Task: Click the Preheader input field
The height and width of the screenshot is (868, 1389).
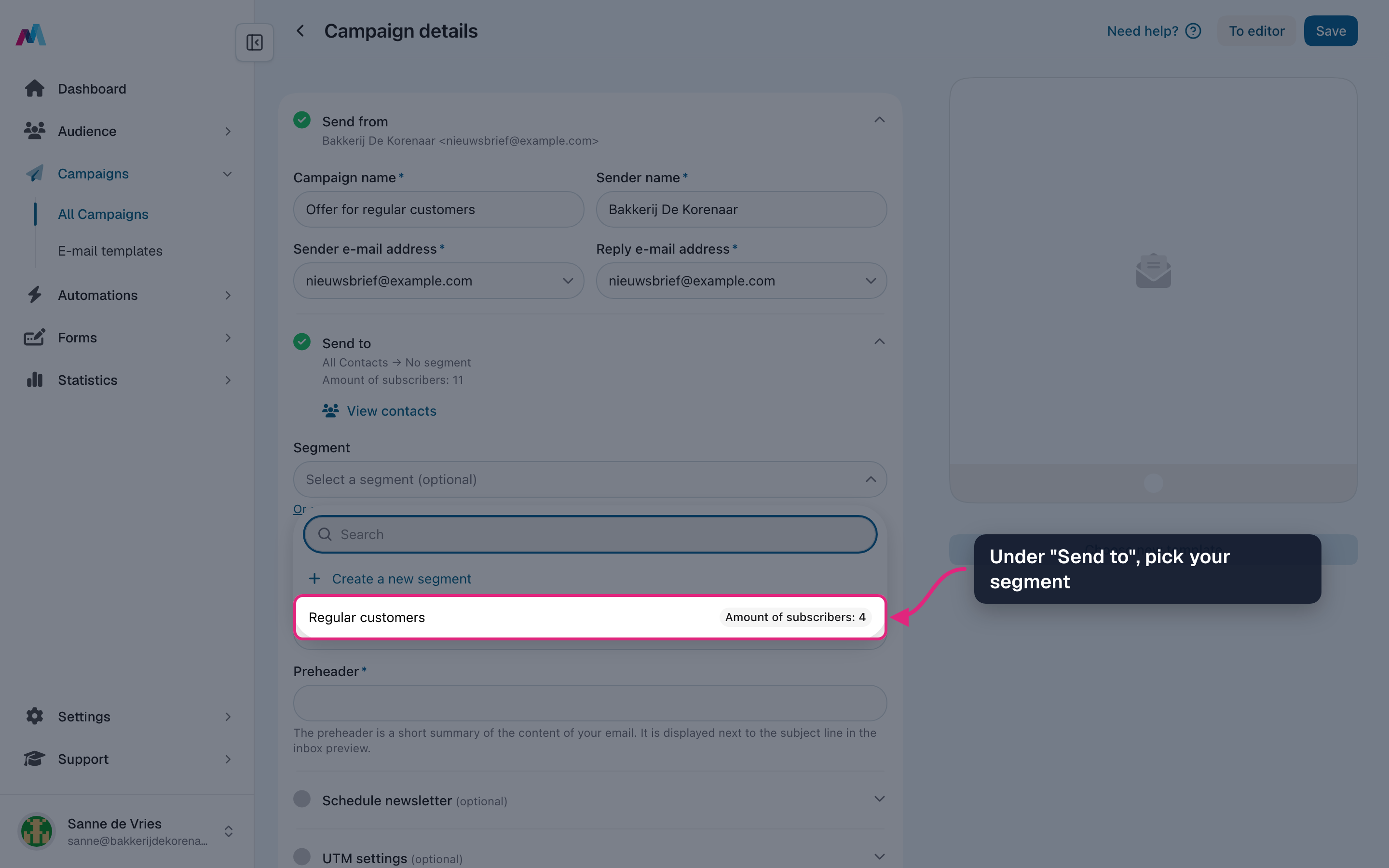Action: (x=590, y=703)
